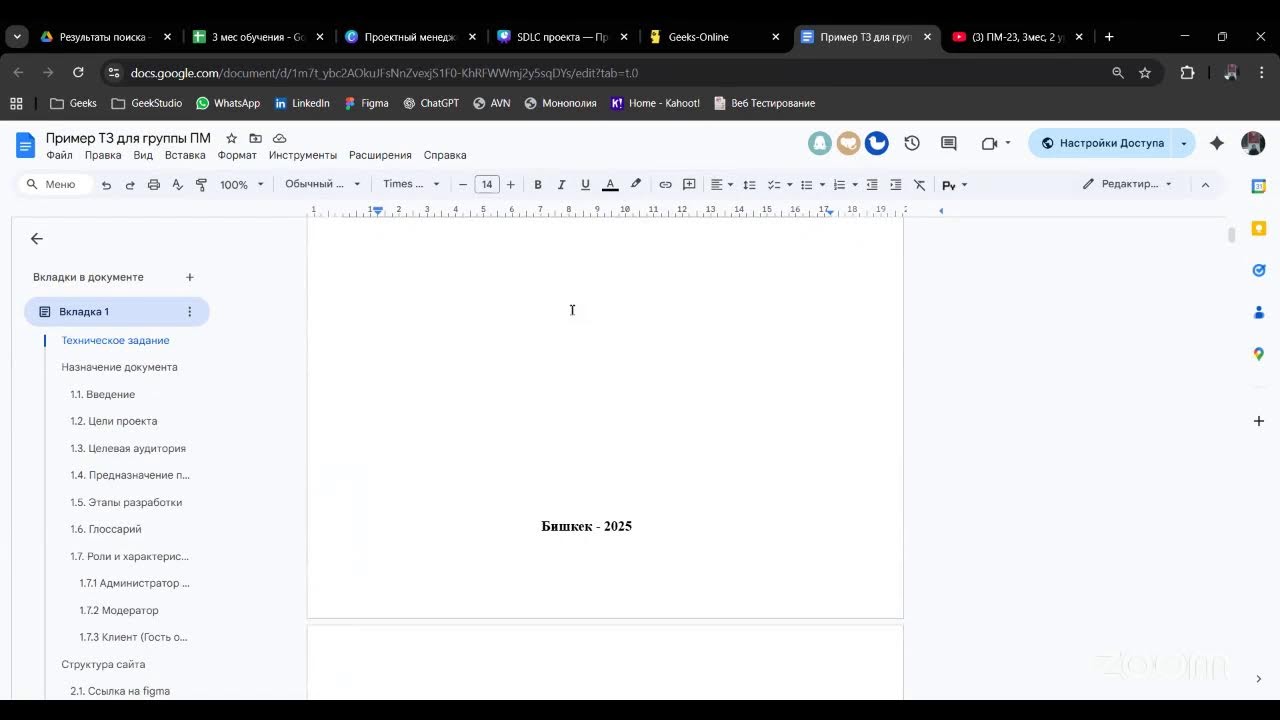The width and height of the screenshot is (1280, 720).
Task: Insert a numbered list
Action: pyautogui.click(x=840, y=185)
